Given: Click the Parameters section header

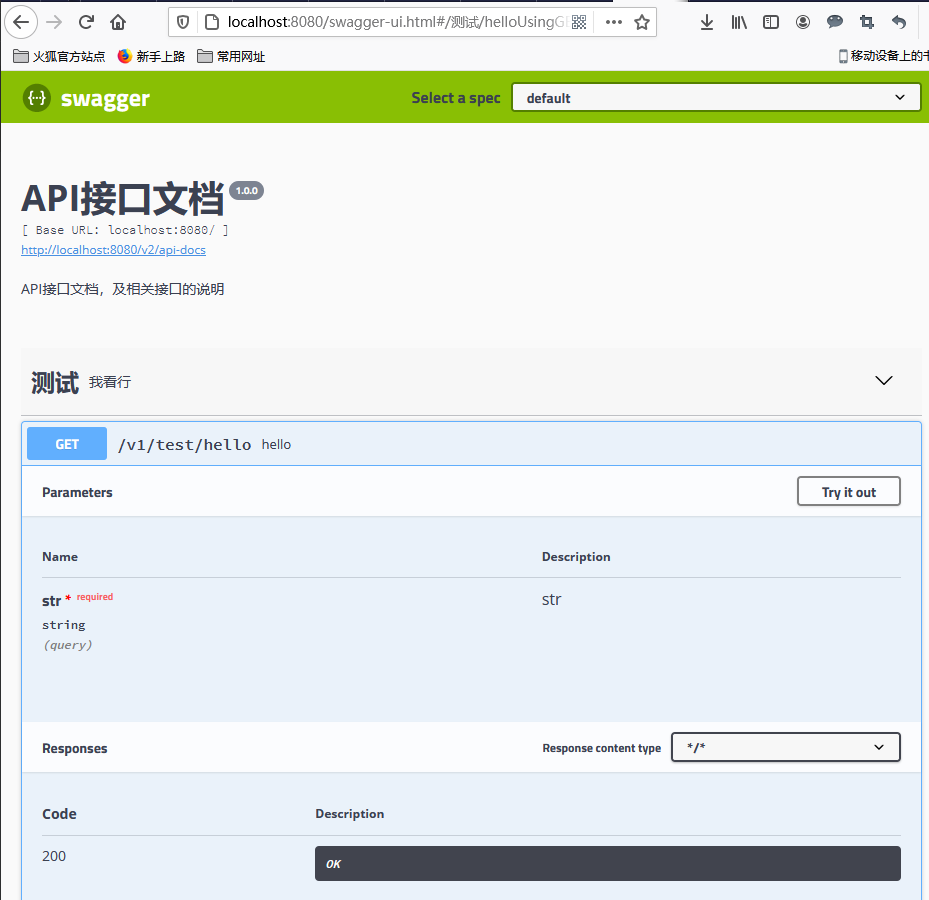Looking at the screenshot, I should pyautogui.click(x=77, y=492).
